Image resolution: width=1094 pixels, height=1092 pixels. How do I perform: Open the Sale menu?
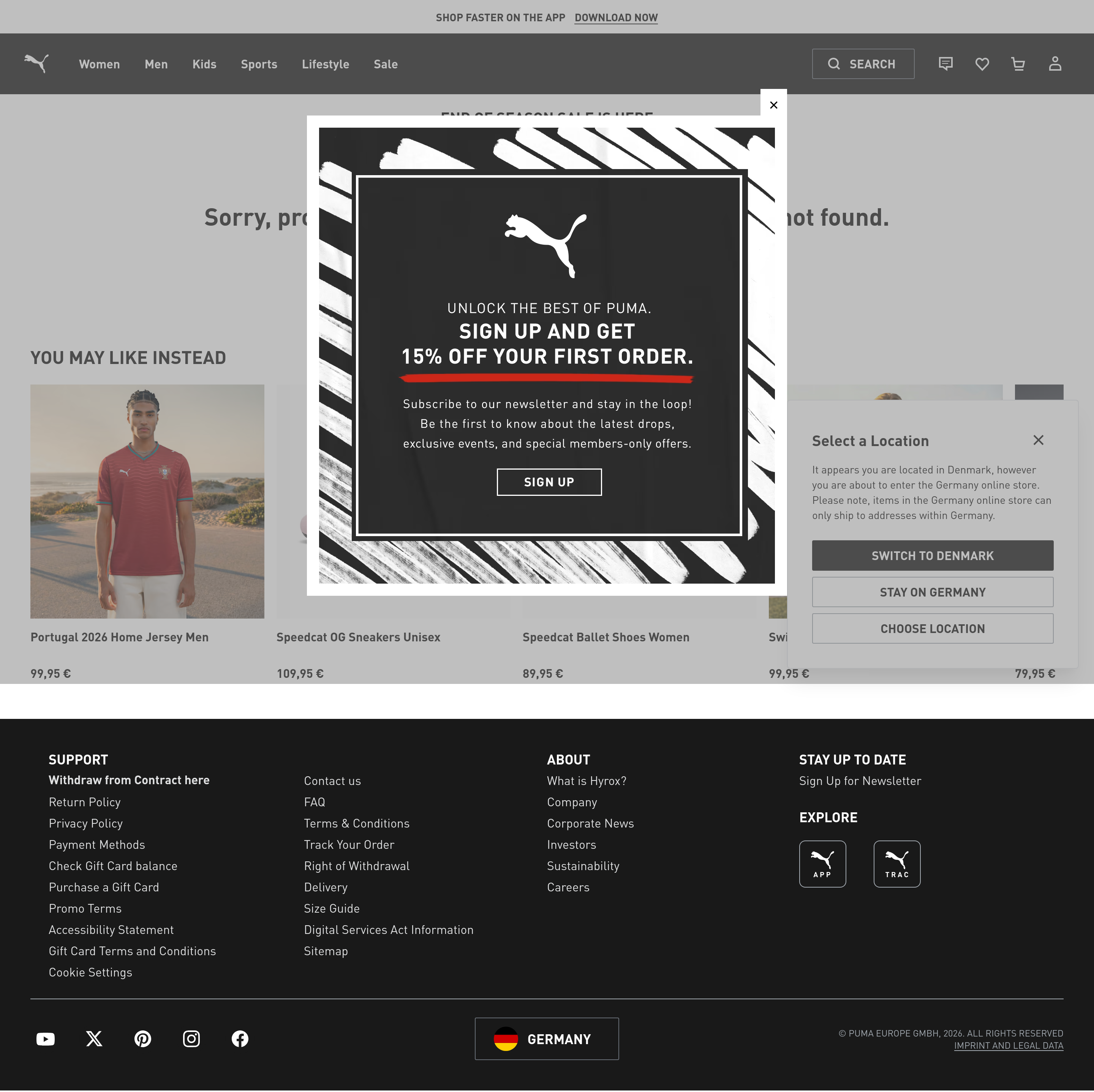pos(386,64)
